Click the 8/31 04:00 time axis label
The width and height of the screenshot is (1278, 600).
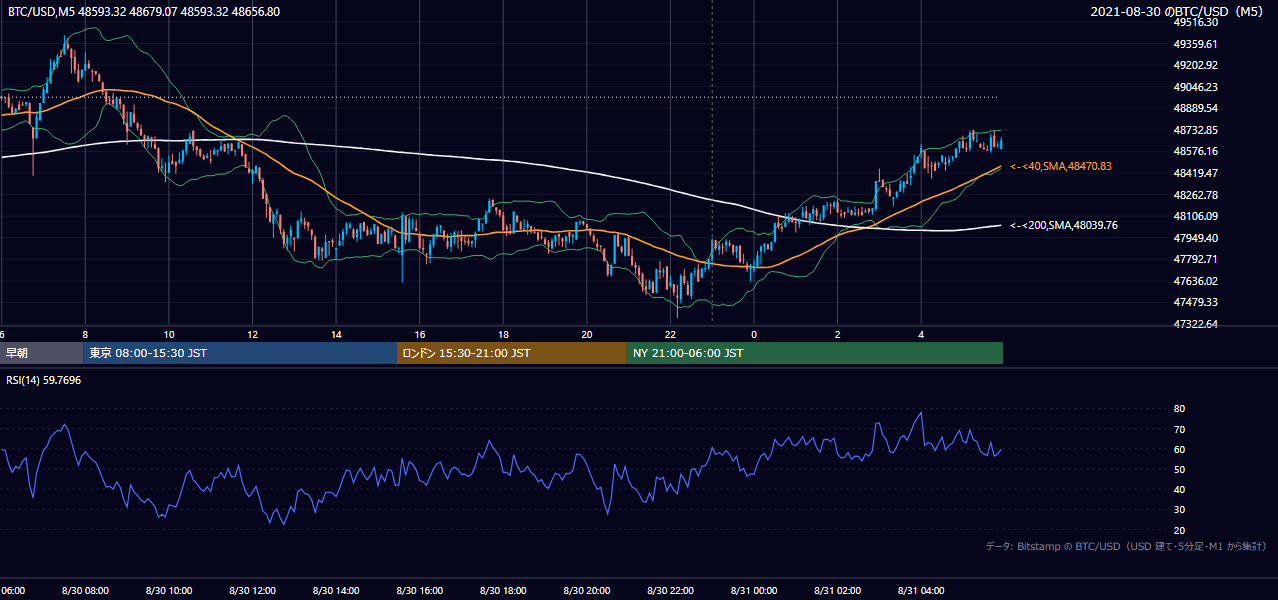pos(920,591)
